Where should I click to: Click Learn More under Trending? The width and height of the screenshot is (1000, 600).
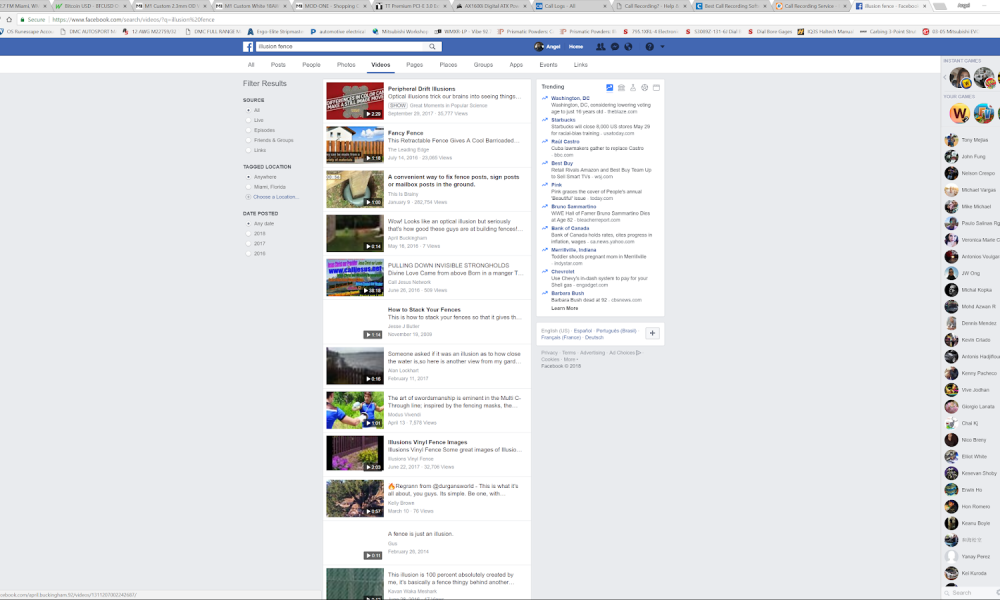pyautogui.click(x=564, y=308)
